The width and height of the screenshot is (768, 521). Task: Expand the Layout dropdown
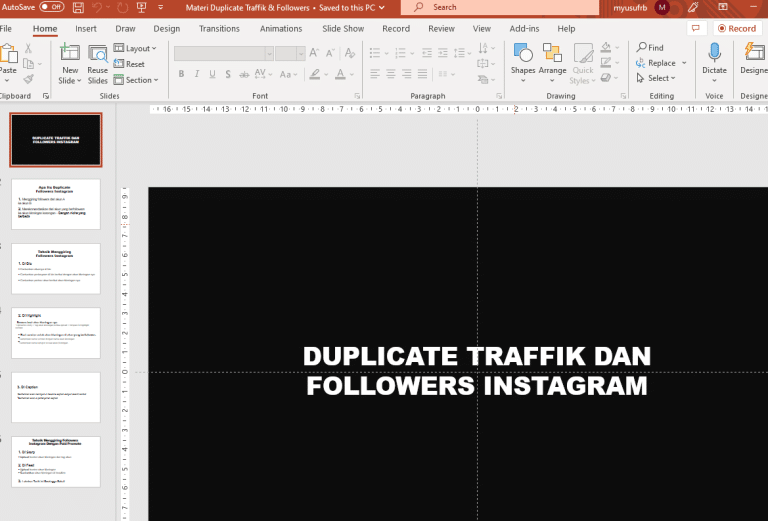(135, 48)
